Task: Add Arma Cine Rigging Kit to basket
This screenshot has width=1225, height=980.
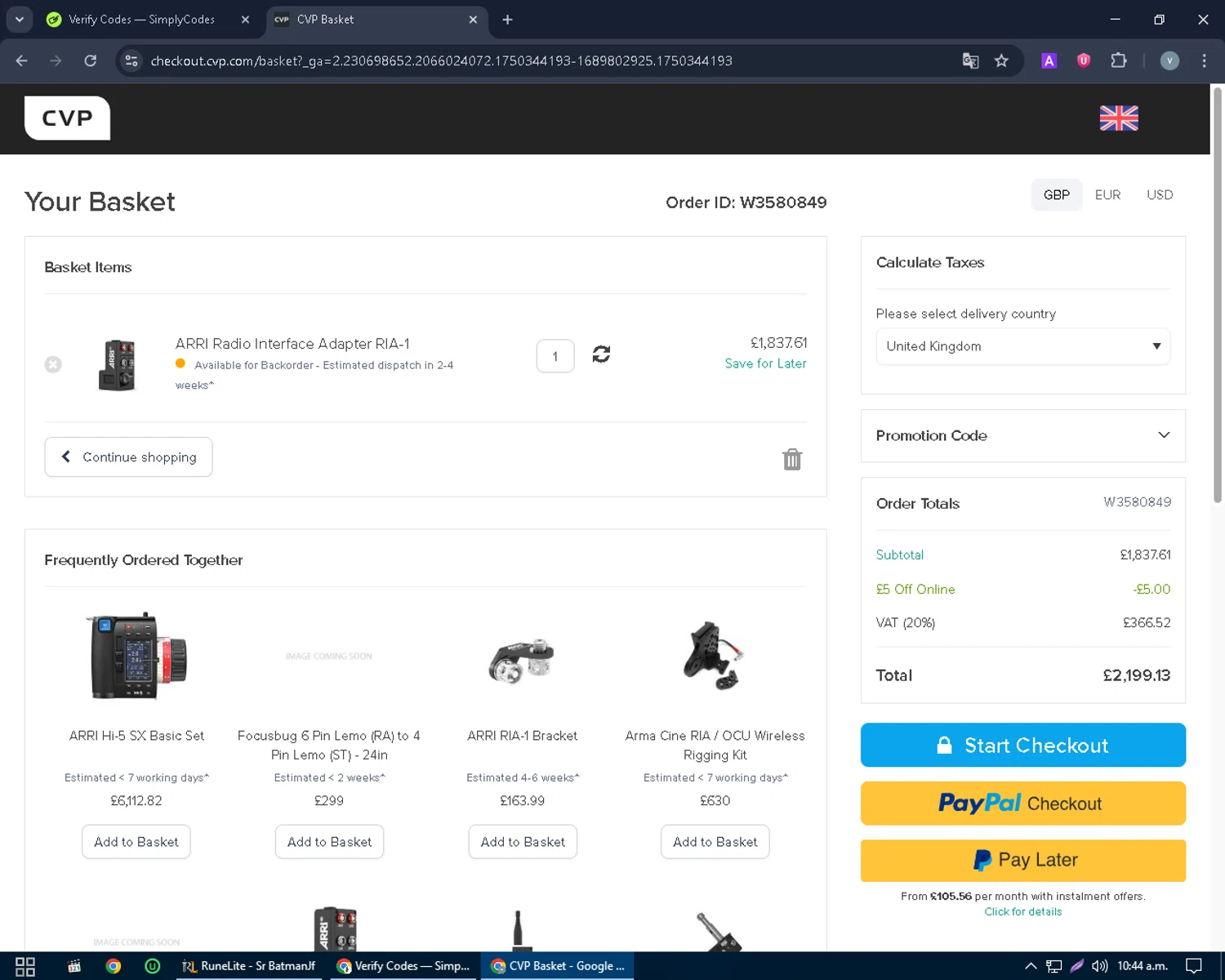Action: [x=715, y=842]
